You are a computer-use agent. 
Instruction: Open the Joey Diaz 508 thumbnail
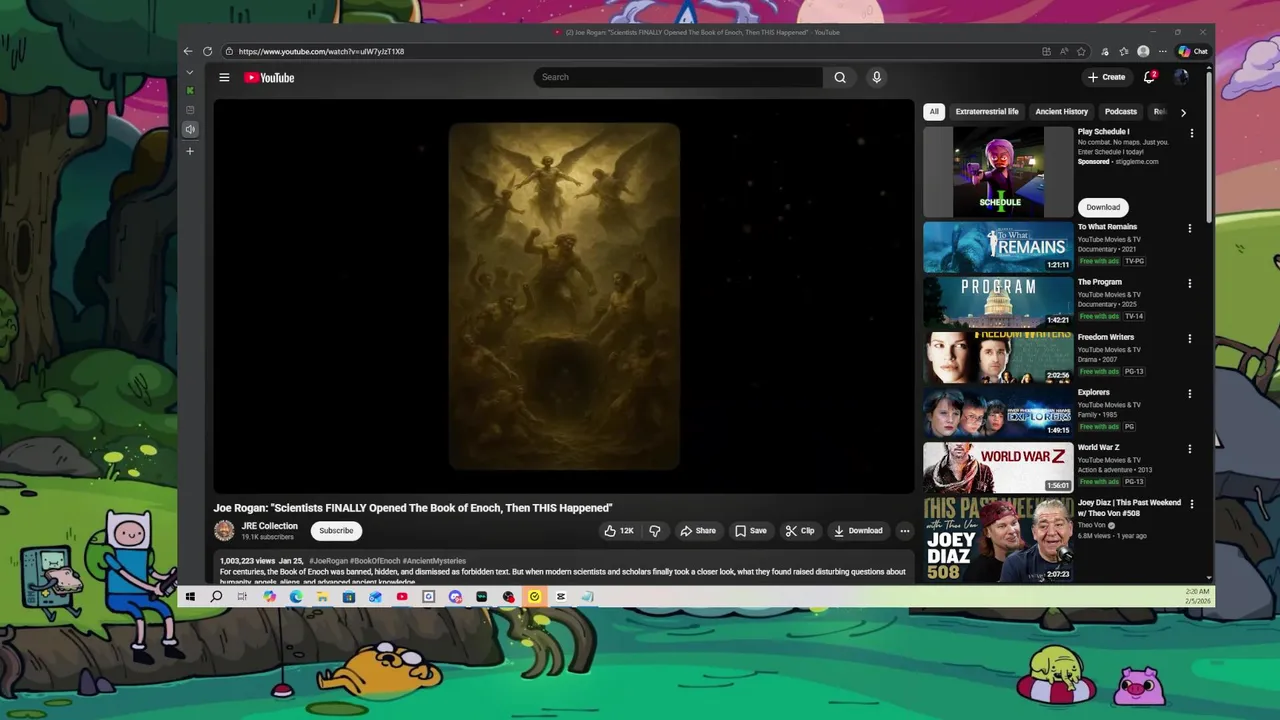tap(998, 539)
